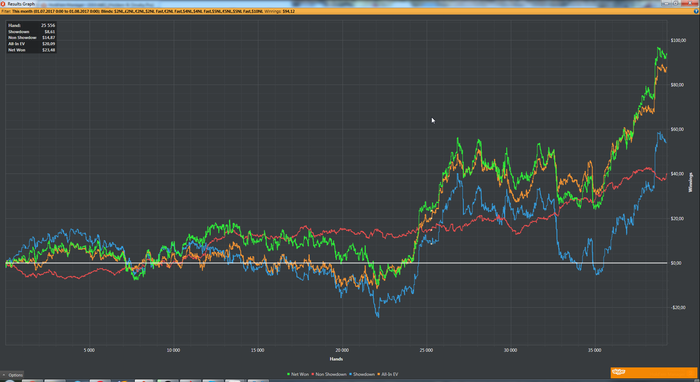700x382 pixels.
Task: Toggle the Showdown legend entry
Action: [362, 374]
